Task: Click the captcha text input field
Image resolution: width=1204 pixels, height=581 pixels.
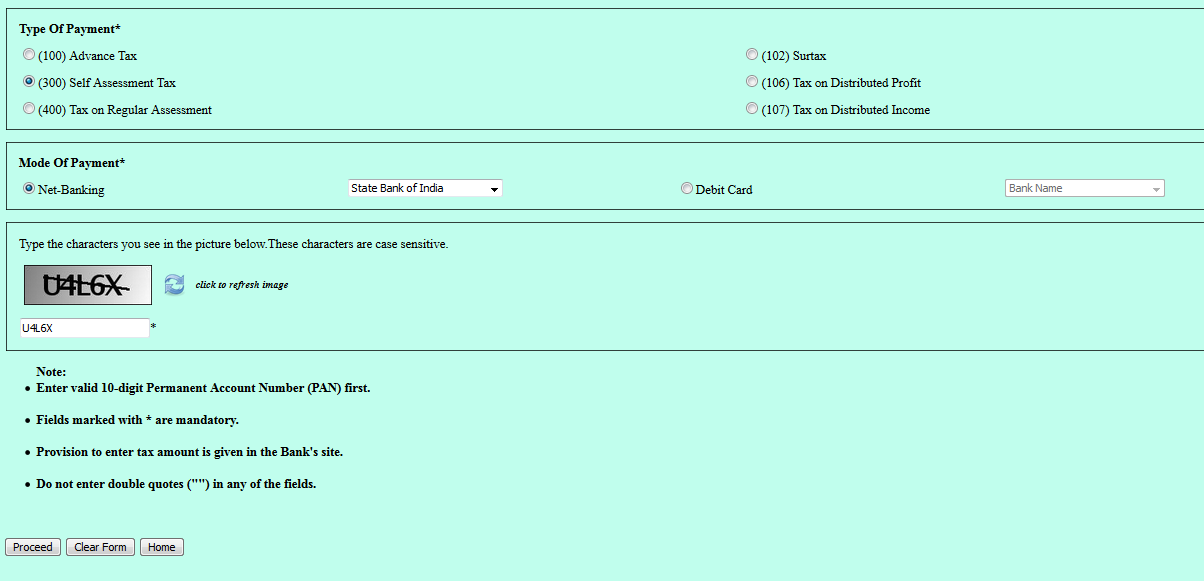Action: click(x=84, y=328)
